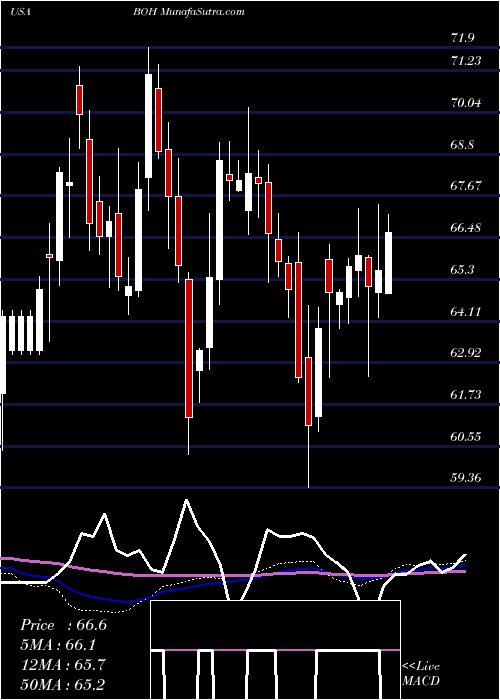Click the 66.48 price level label

(x=466, y=228)
